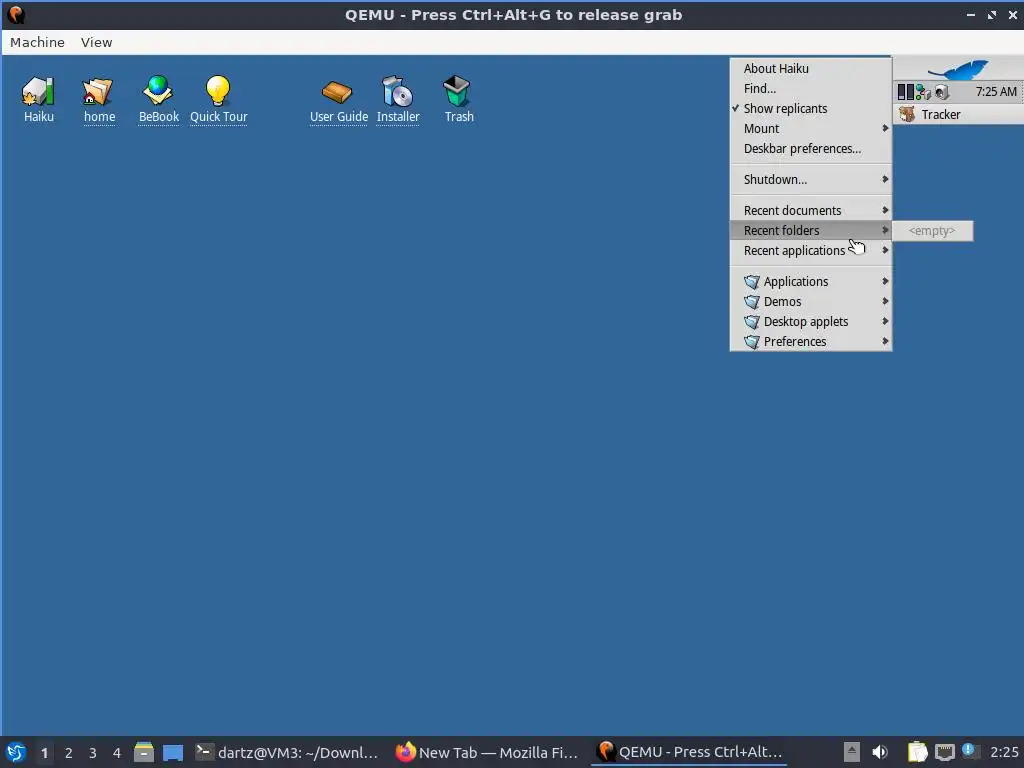This screenshot has width=1024, height=768.
Task: Click the QEMU title bar app icon
Action: [16, 15]
